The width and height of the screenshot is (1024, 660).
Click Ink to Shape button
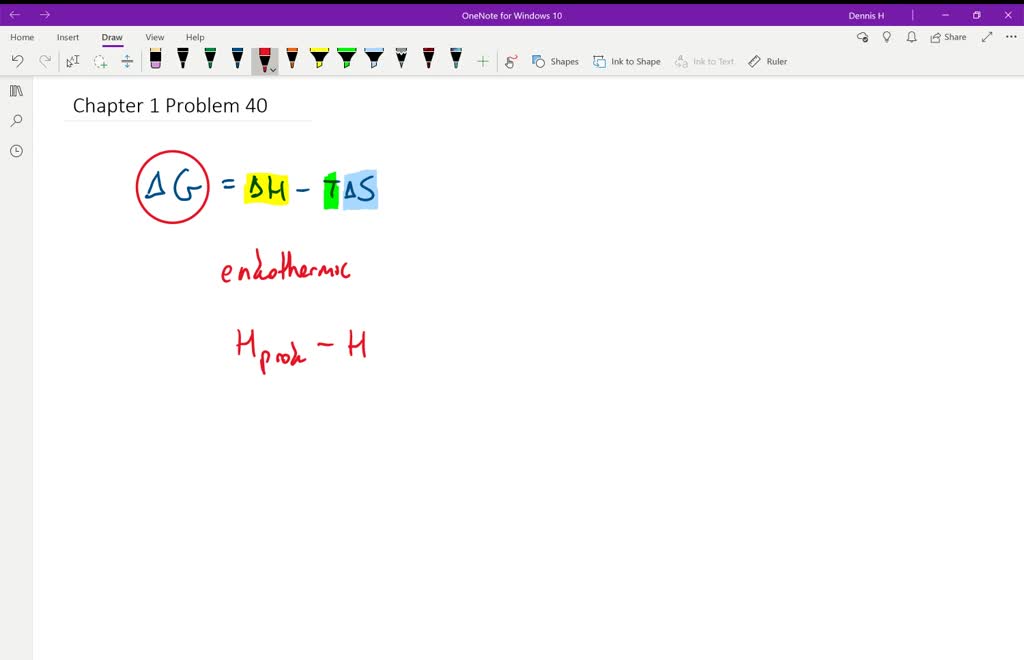coord(627,61)
